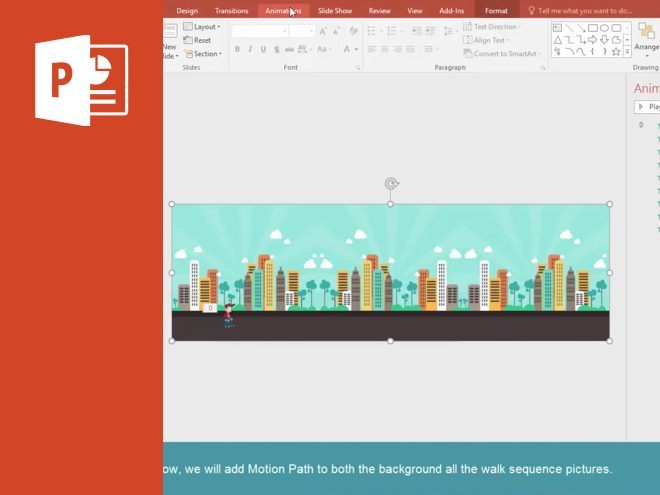660x495 pixels.
Task: Click the Align Text button
Action: pos(490,40)
